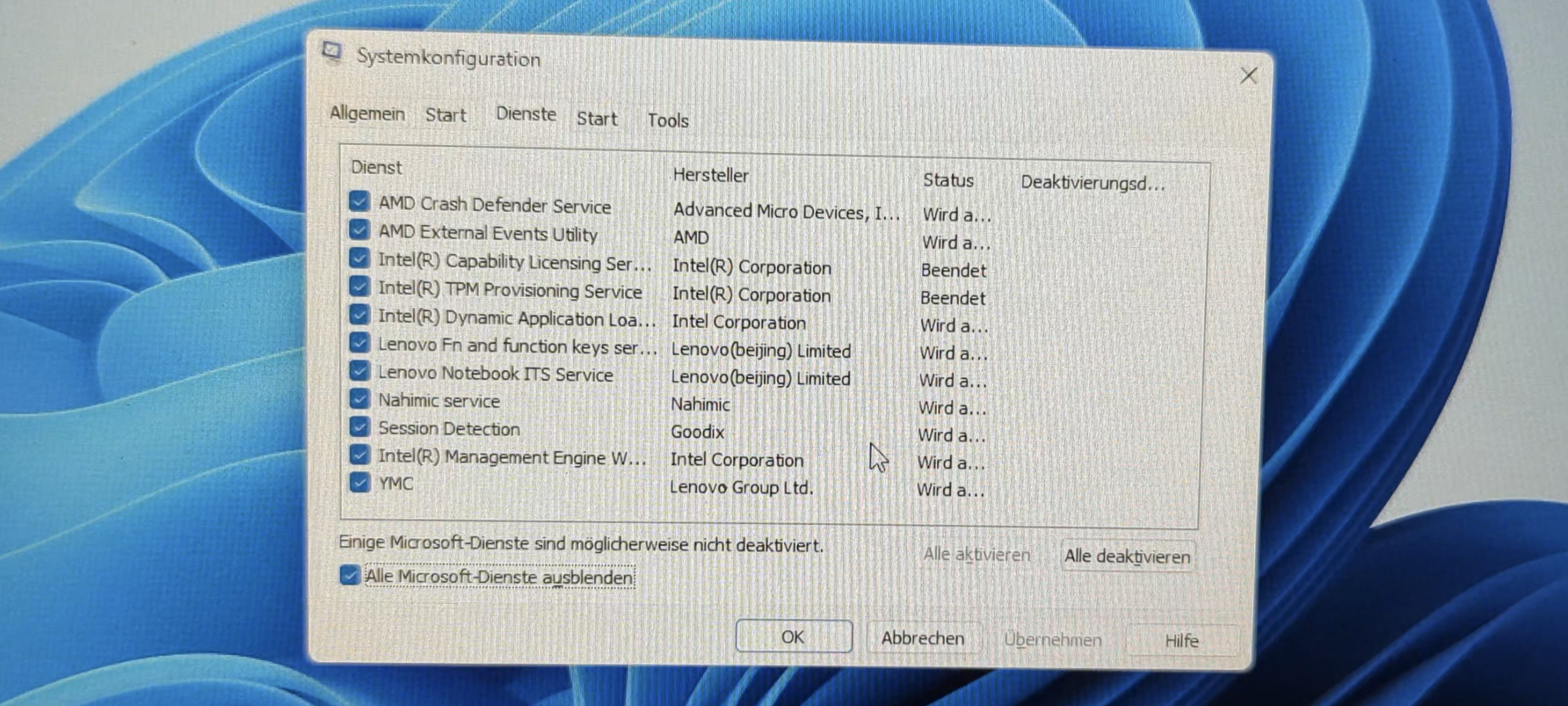This screenshot has height=706, width=1568.
Task: Close the Systemkonfiguration dialog
Action: [x=1249, y=76]
